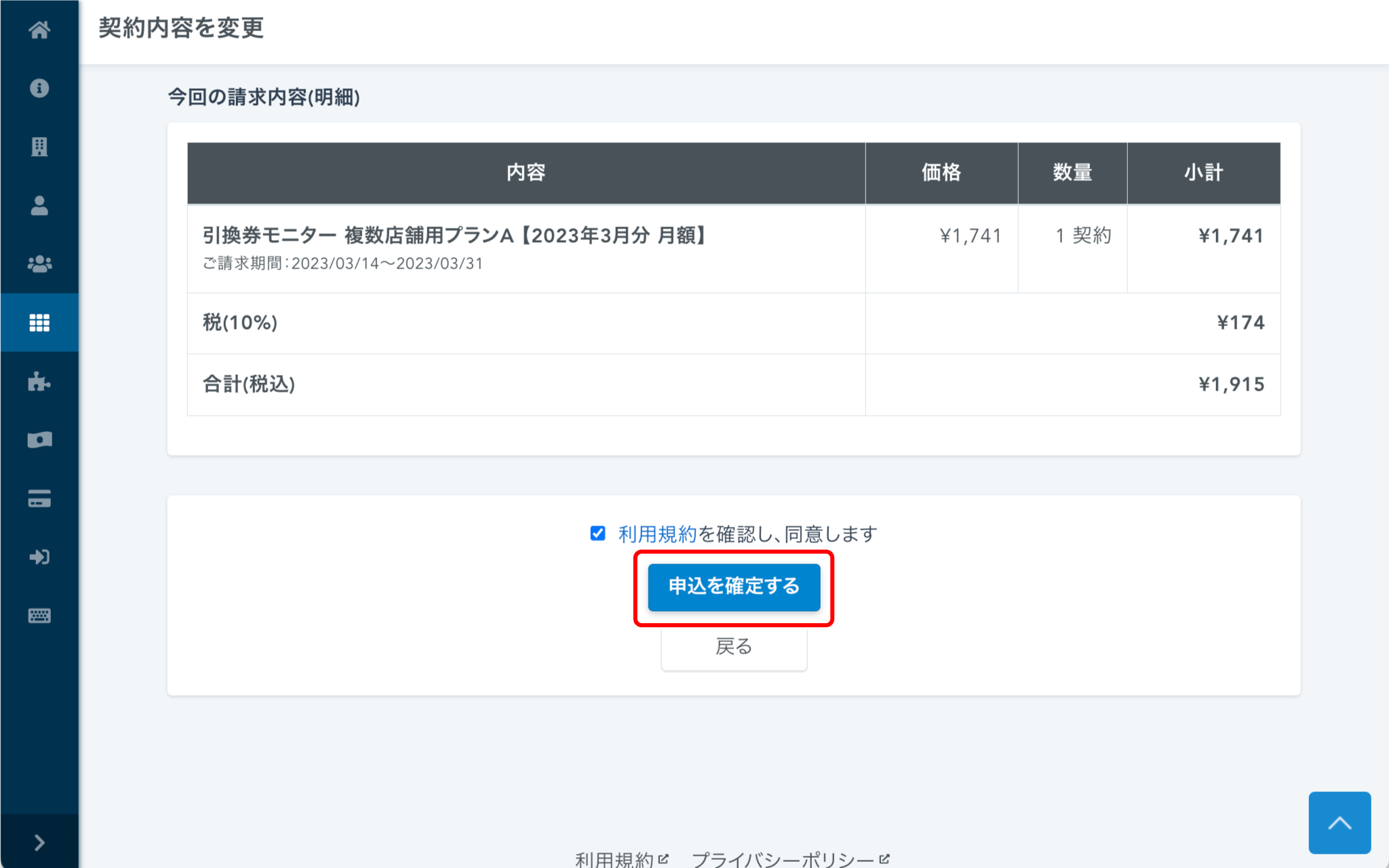
Task: Expand the sidebar with bottom chevron
Action: coord(39,842)
